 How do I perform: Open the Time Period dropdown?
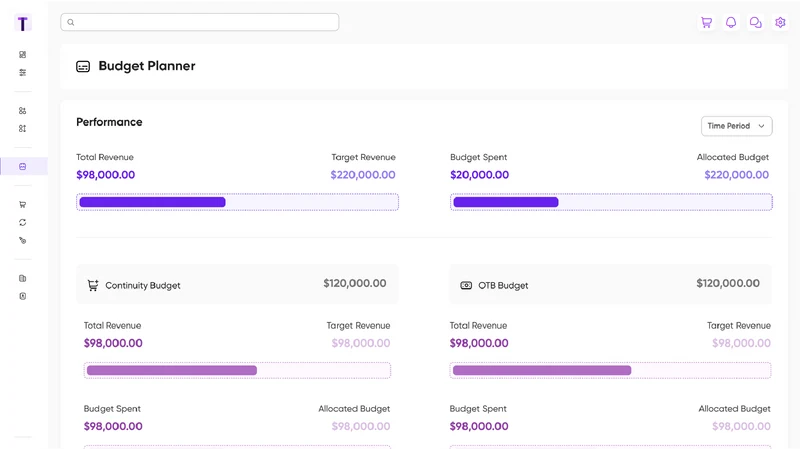click(x=736, y=126)
